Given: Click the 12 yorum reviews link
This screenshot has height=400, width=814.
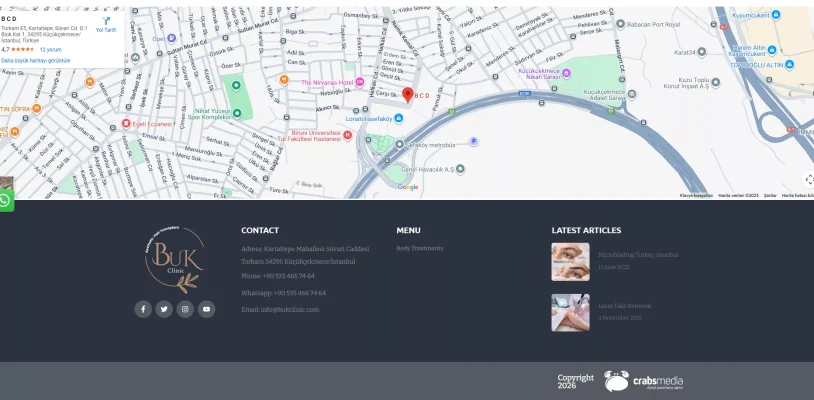Looking at the screenshot, I should (x=51, y=49).
